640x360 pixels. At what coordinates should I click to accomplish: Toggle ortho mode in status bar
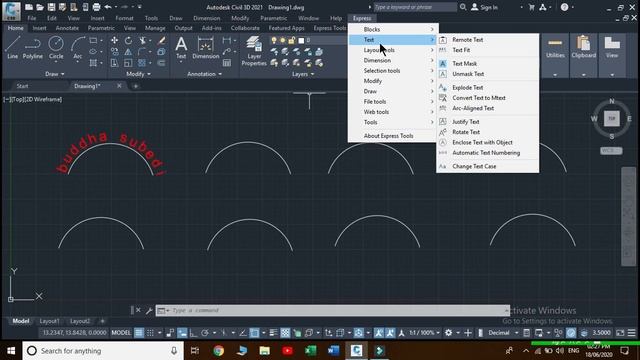click(193, 333)
